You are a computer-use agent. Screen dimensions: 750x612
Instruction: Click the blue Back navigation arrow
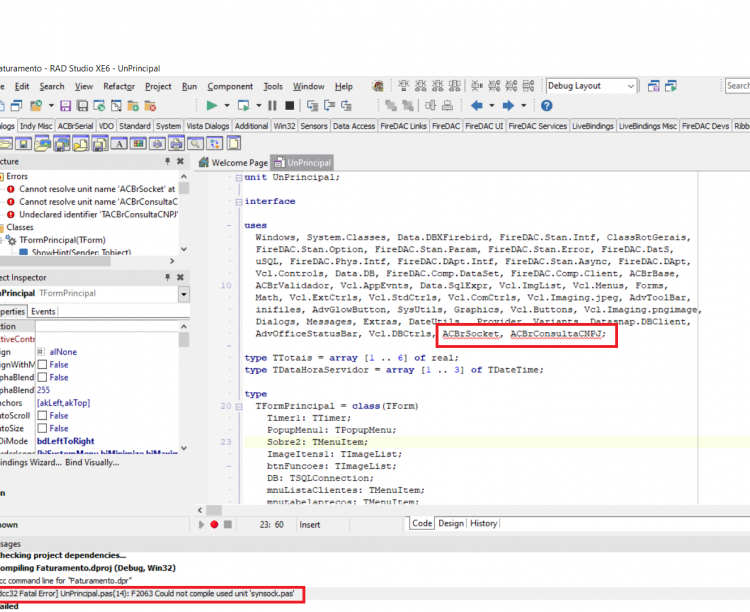pyautogui.click(x=476, y=105)
